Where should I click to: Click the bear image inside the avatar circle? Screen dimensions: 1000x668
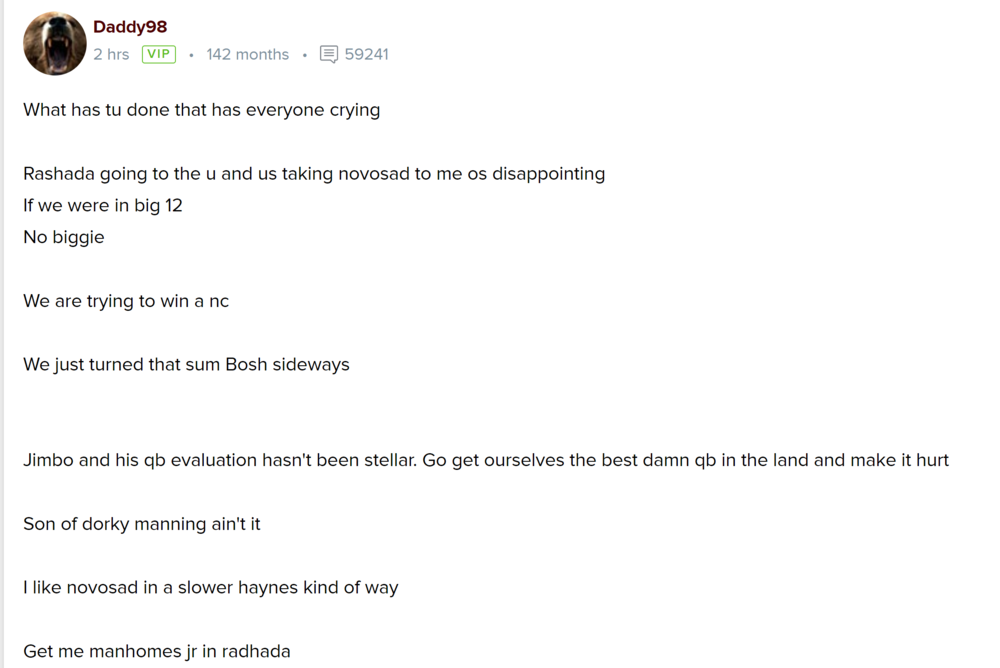(x=54, y=43)
